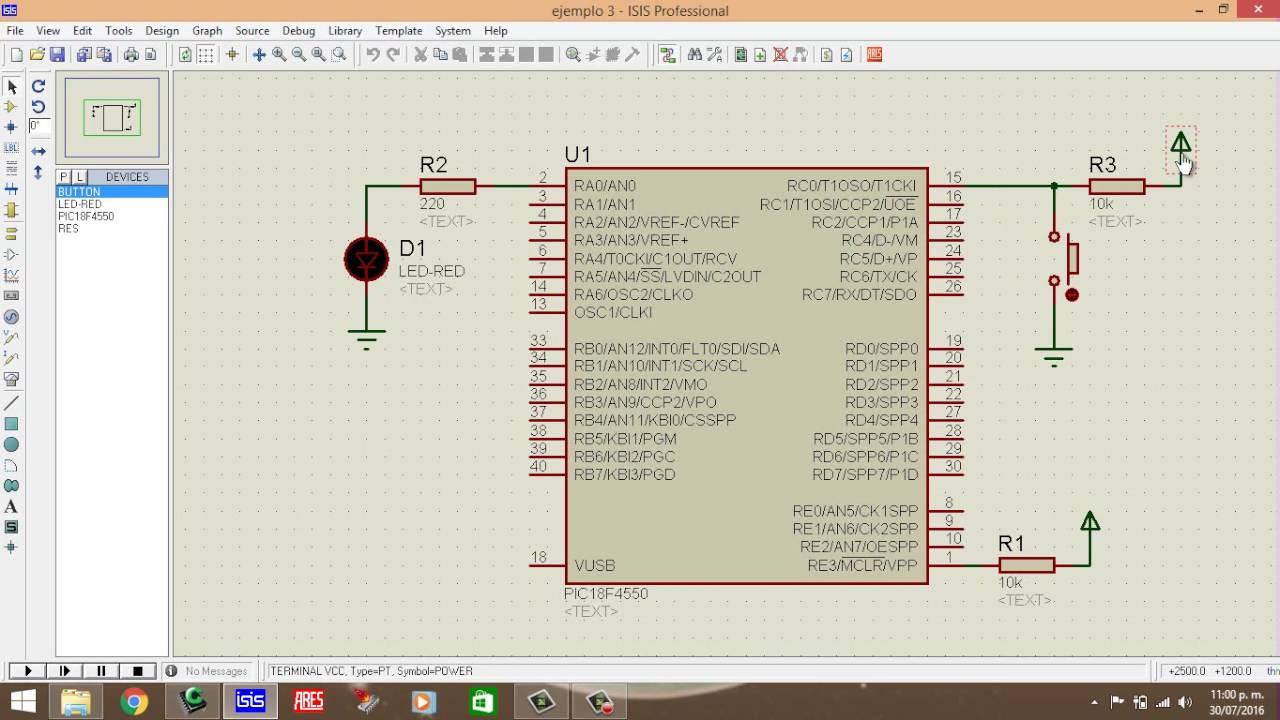Click the Cut scissors icon
Viewport: 1280px width, 720px height.
coord(420,55)
